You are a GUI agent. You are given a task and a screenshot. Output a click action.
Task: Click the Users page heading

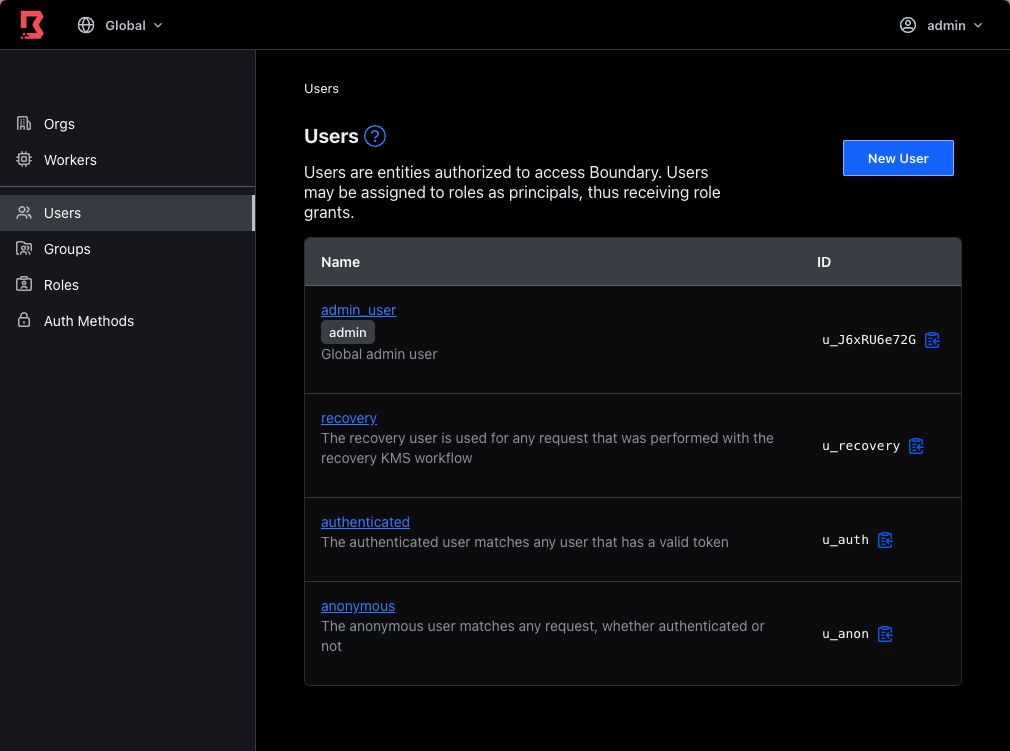[331, 137]
